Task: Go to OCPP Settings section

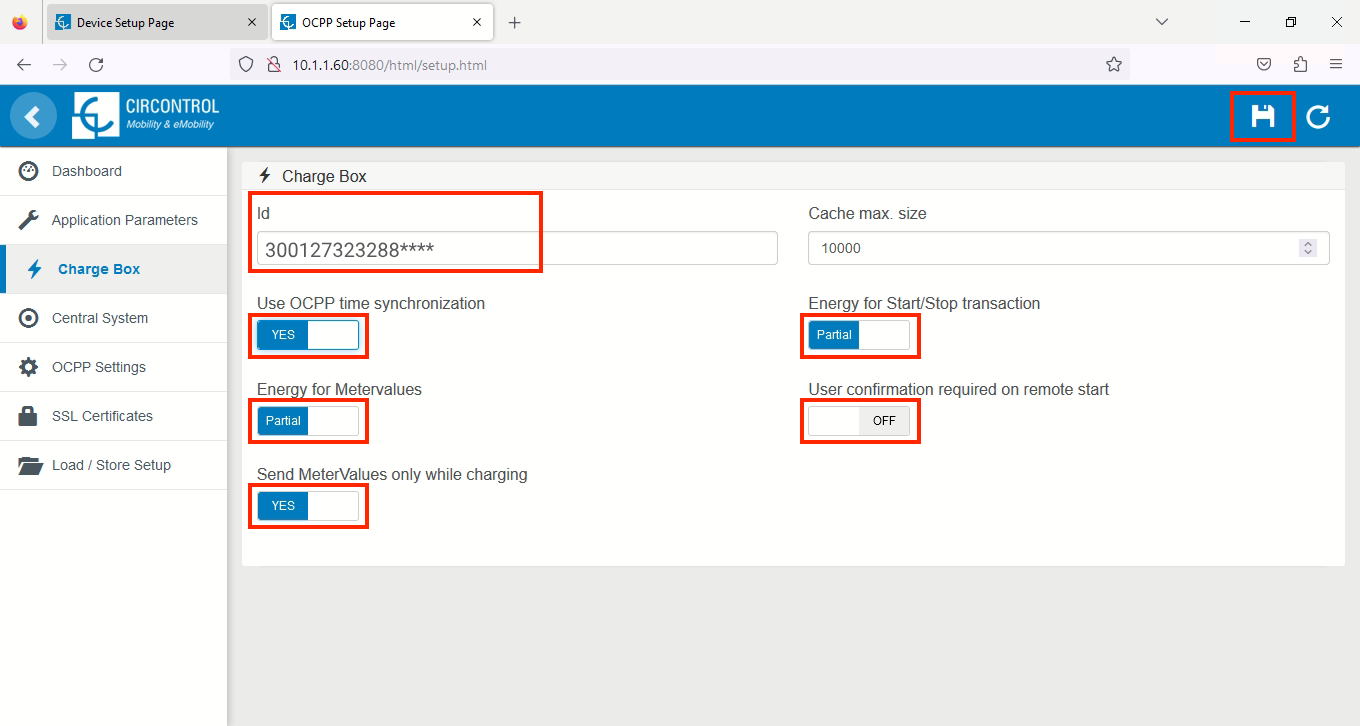Action: click(99, 367)
